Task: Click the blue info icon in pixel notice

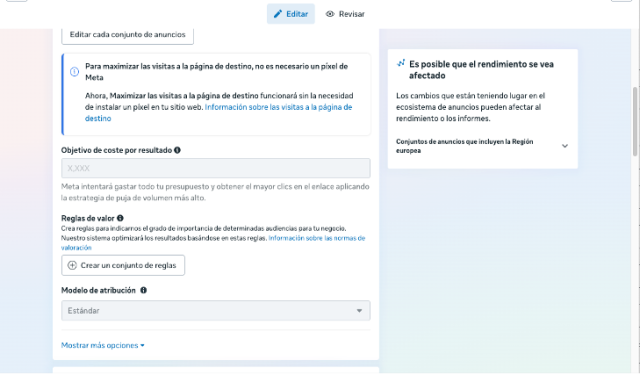Action: click(x=74, y=72)
